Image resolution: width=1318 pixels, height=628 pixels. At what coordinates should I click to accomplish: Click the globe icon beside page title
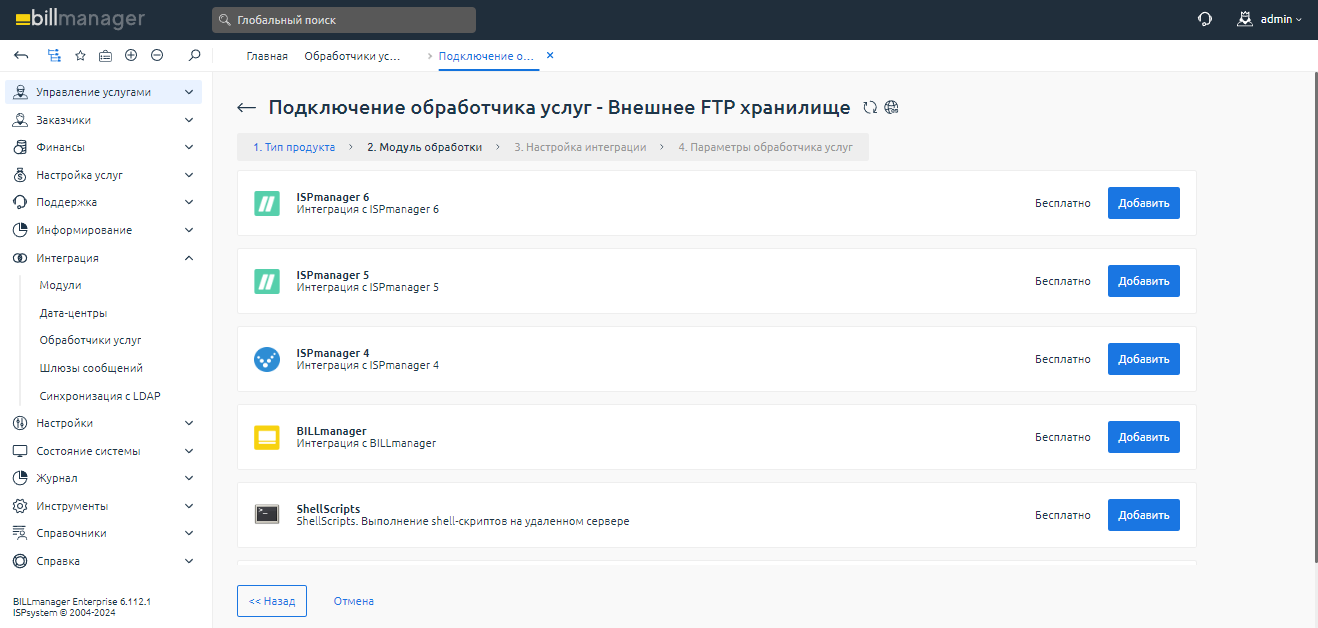[892, 108]
